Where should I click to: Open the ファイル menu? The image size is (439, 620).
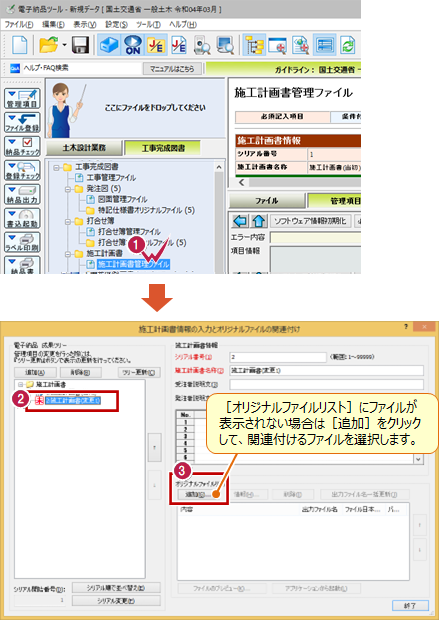pos(18,24)
